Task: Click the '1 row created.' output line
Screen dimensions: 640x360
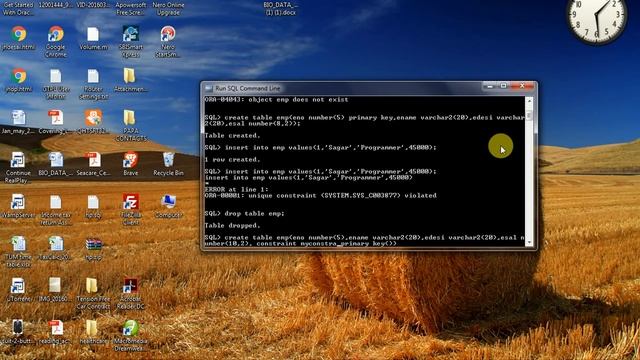Action: [x=232, y=160]
